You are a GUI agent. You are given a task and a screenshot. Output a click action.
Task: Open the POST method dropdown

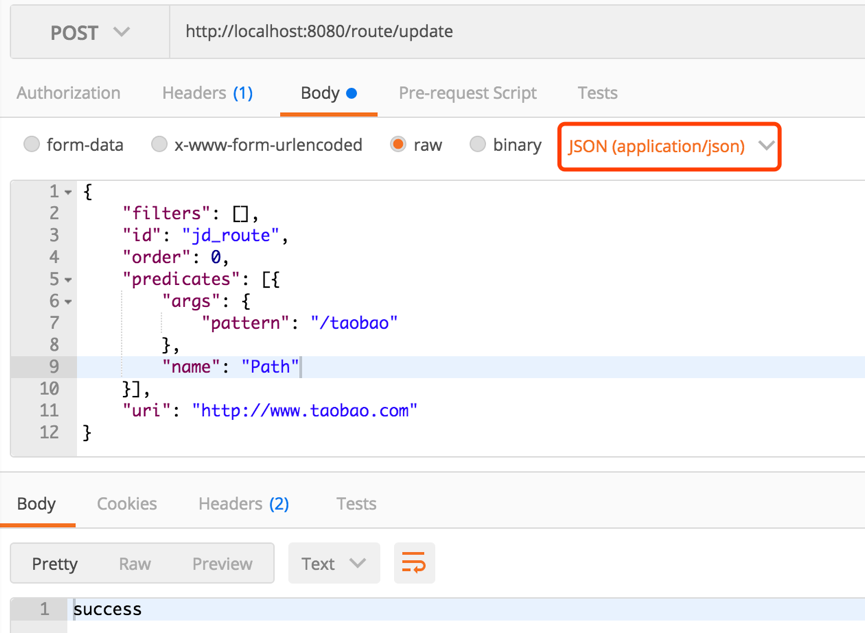[90, 32]
